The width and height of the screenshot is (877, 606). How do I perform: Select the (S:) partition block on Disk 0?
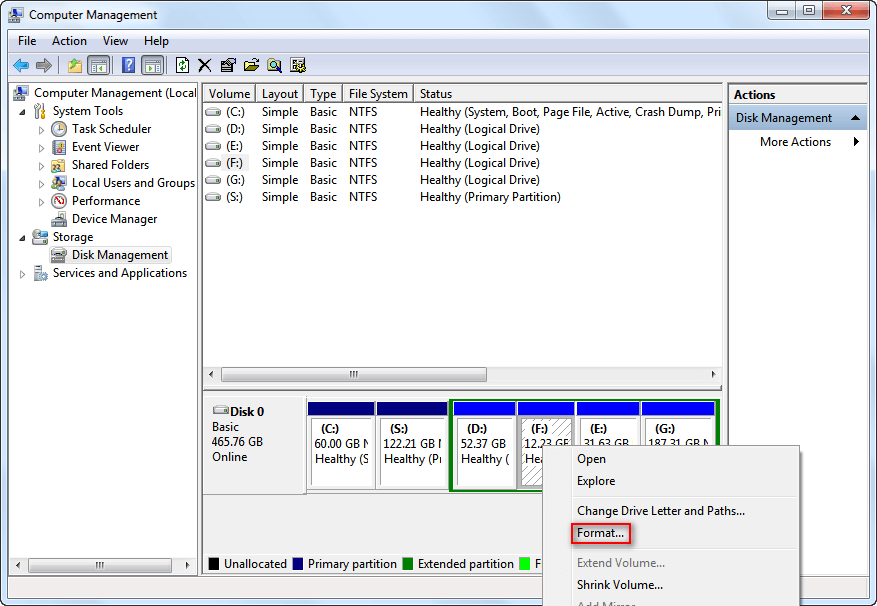coord(412,444)
